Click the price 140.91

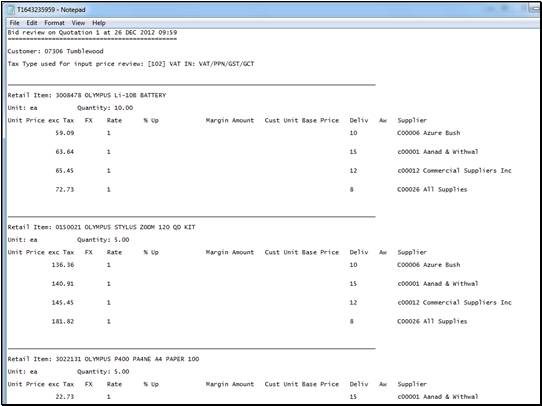pos(63,284)
